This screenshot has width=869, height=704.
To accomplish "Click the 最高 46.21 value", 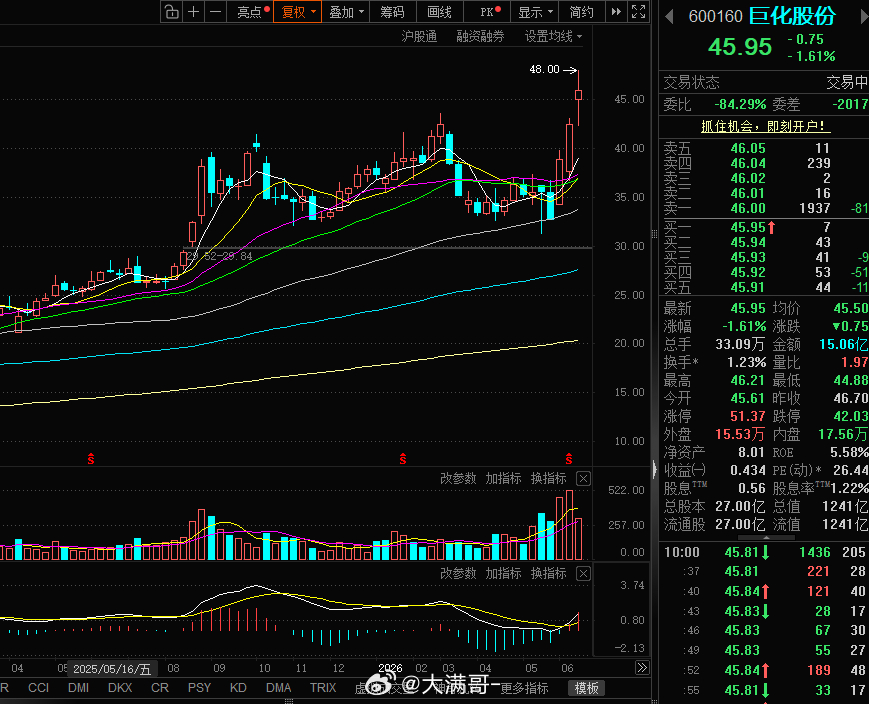I will tap(748, 380).
